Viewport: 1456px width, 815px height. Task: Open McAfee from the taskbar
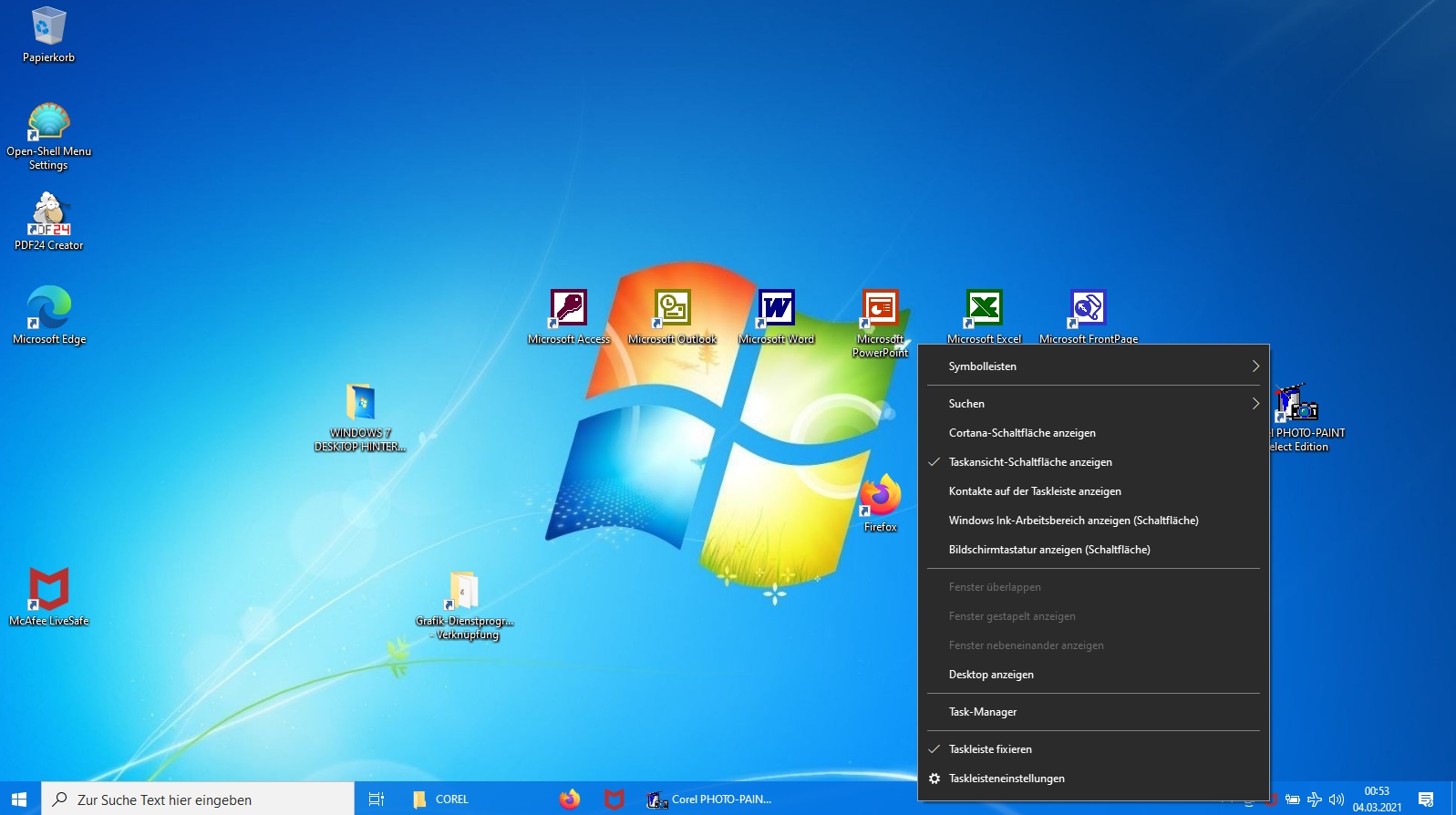pos(614,799)
